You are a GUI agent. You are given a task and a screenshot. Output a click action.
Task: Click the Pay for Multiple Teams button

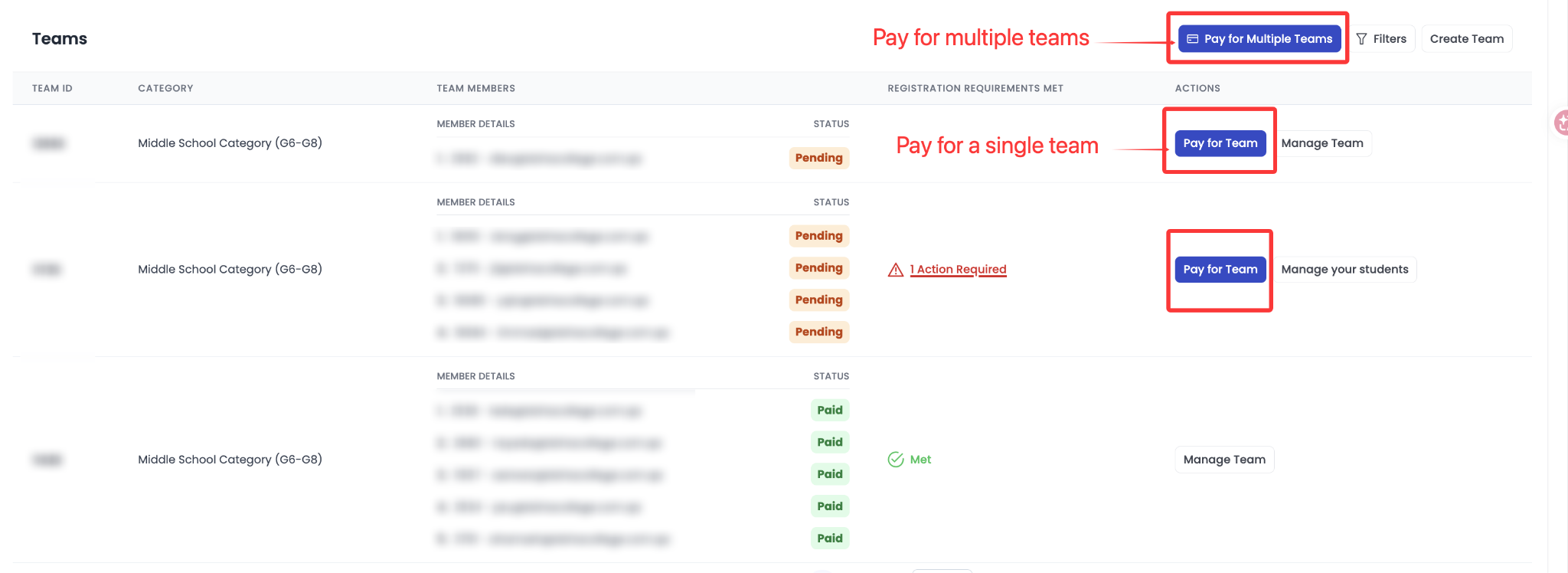pyautogui.click(x=1259, y=39)
